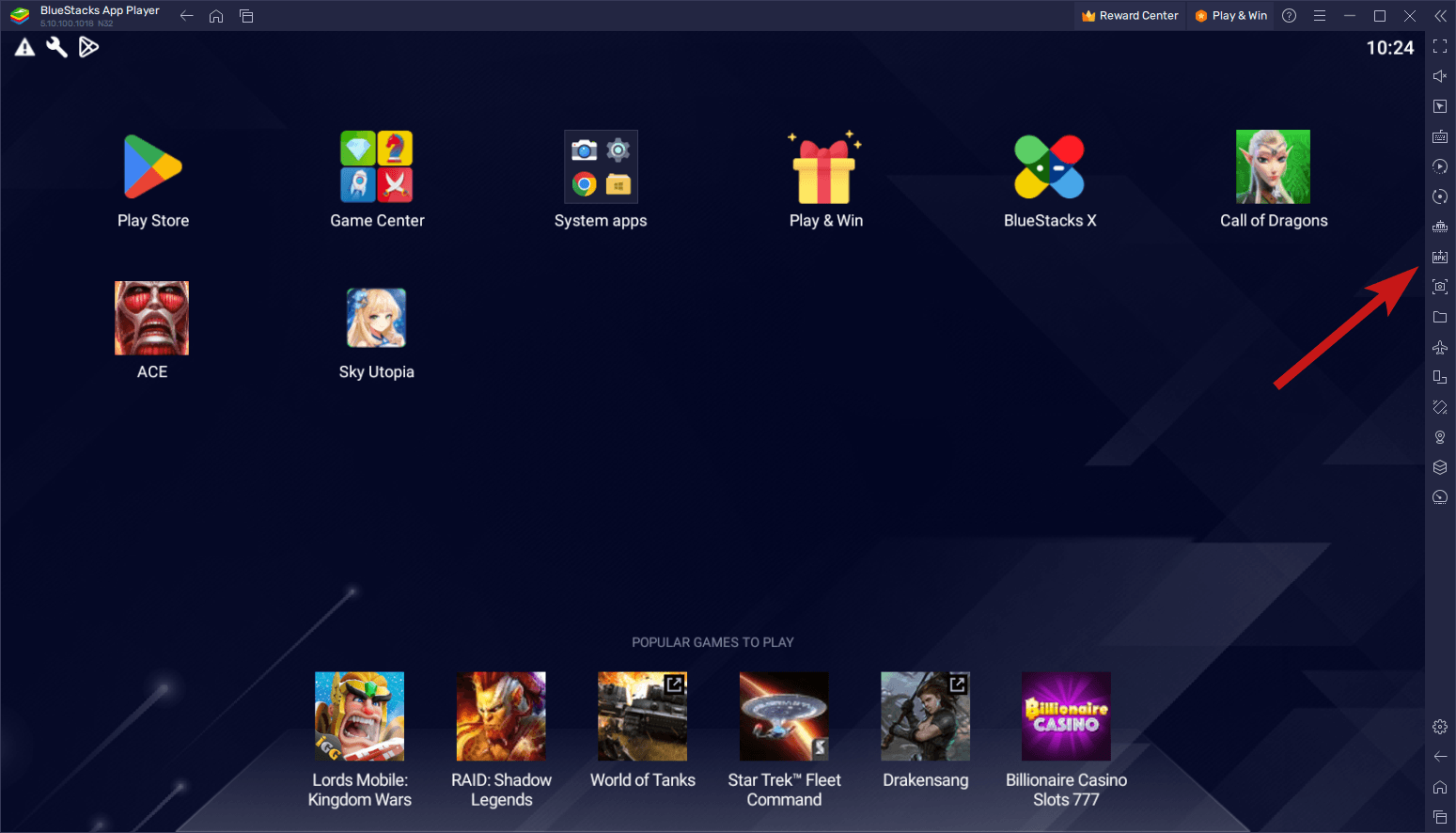This screenshot has height=833, width=1456.
Task: Open BlueStacks settings gear
Action: pos(1440,726)
